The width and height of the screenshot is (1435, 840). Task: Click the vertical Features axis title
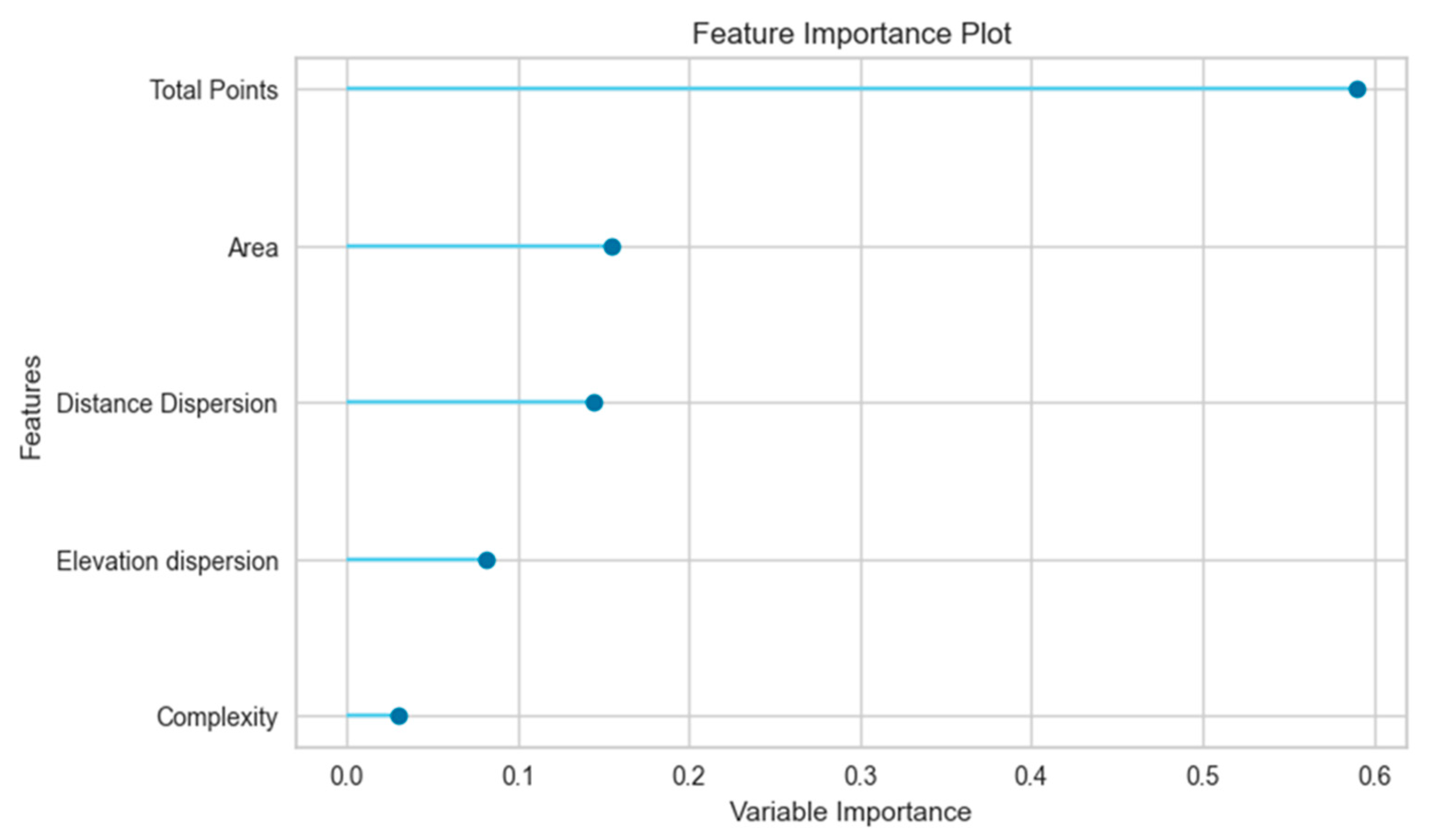31,408
